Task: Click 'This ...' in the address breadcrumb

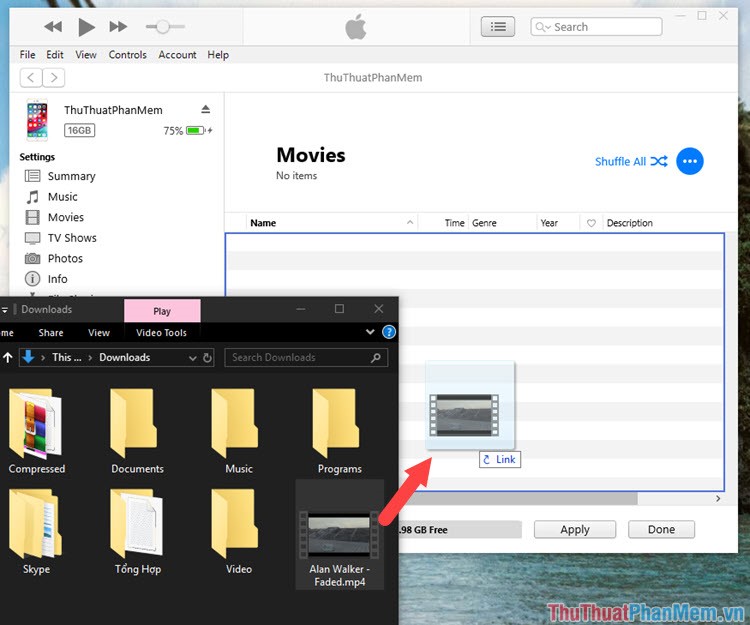Action: click(66, 357)
